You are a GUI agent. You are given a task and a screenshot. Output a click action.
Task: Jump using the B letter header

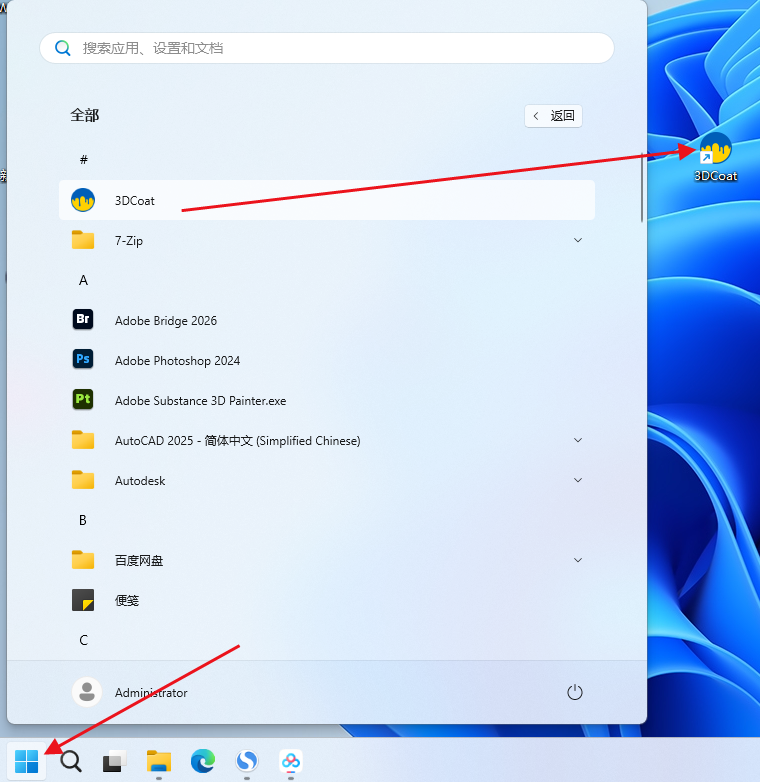[83, 520]
